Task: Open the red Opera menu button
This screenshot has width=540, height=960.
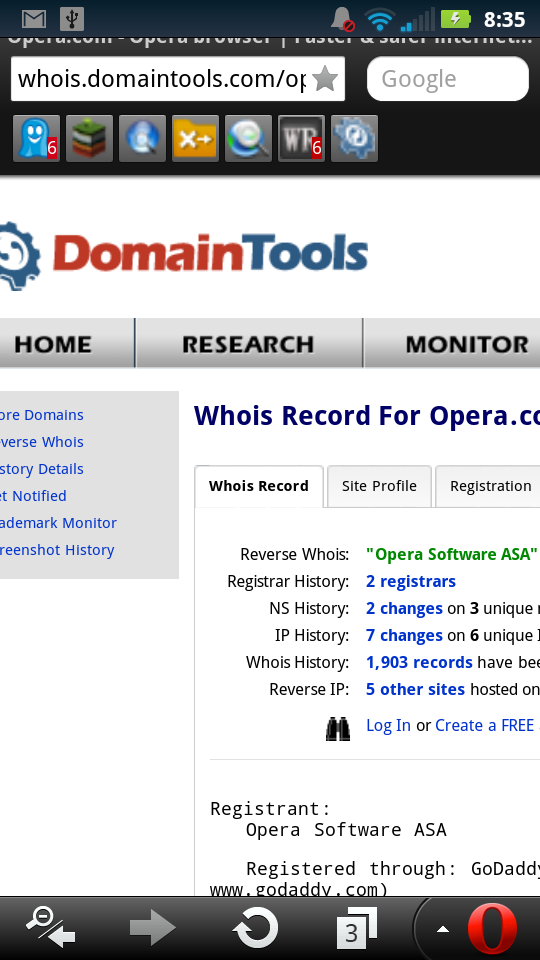Action: (x=492, y=929)
